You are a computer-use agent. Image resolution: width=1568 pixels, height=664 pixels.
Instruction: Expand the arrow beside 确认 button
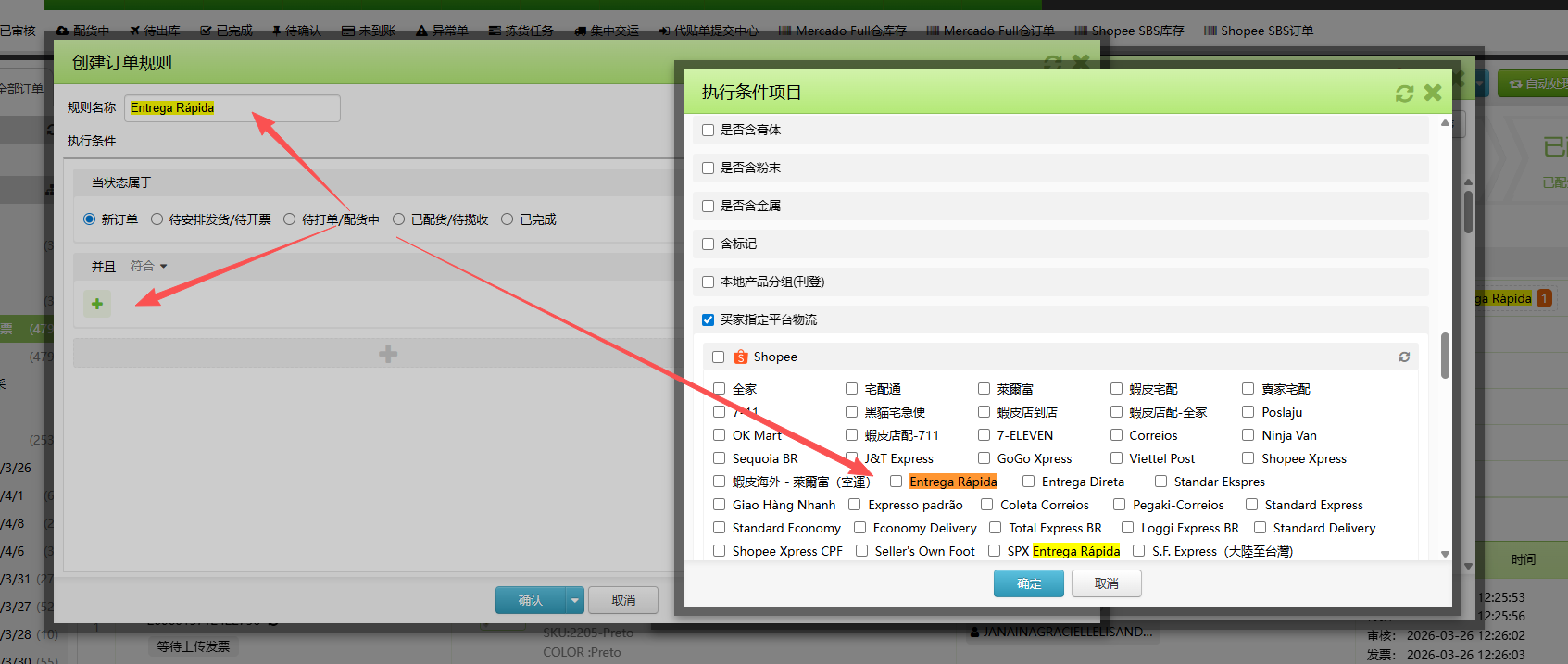click(x=574, y=601)
